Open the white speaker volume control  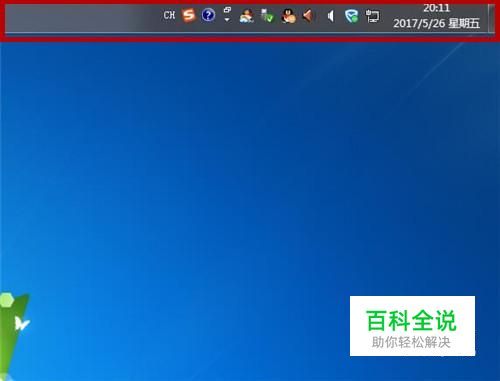point(330,16)
